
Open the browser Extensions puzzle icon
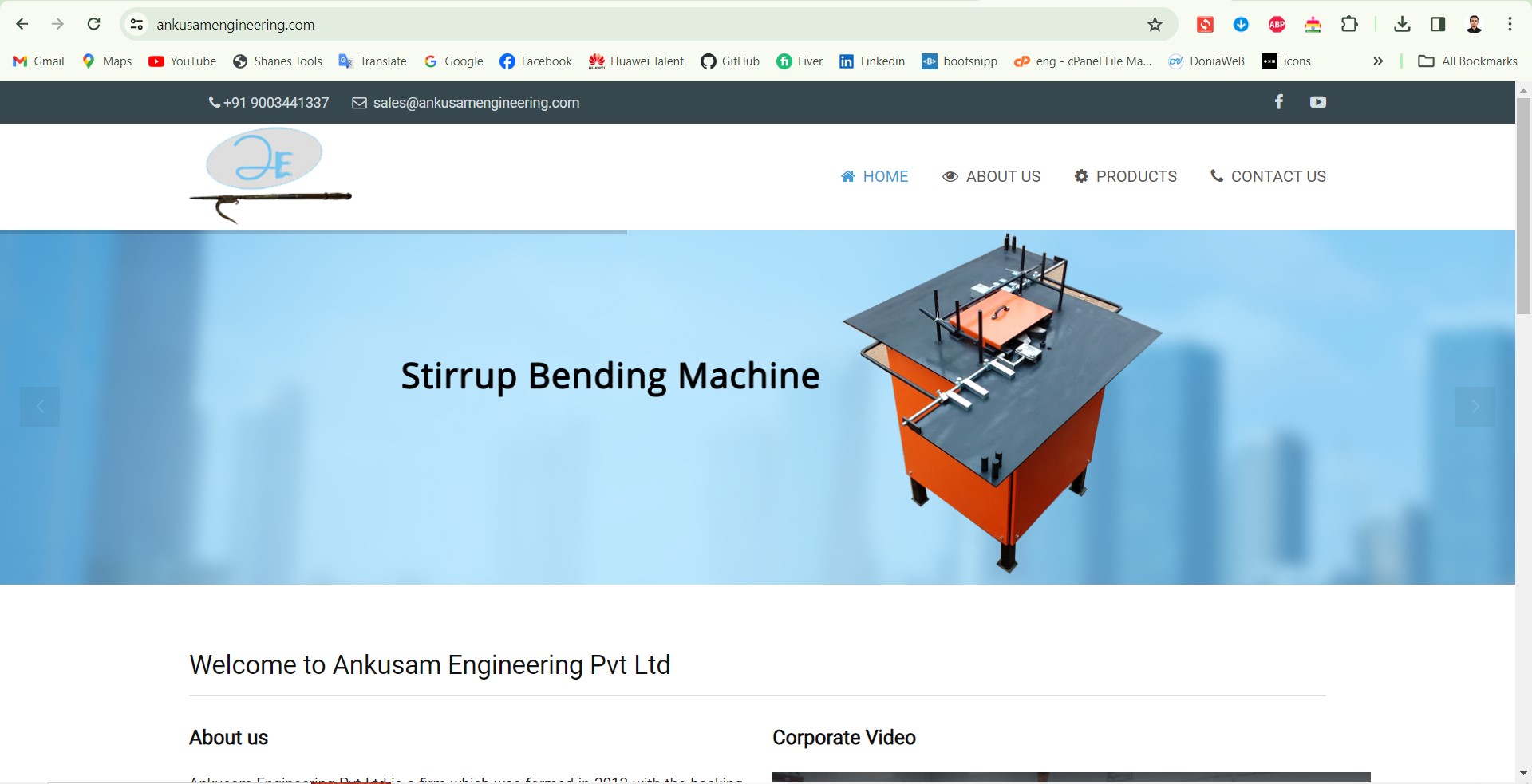click(1349, 25)
